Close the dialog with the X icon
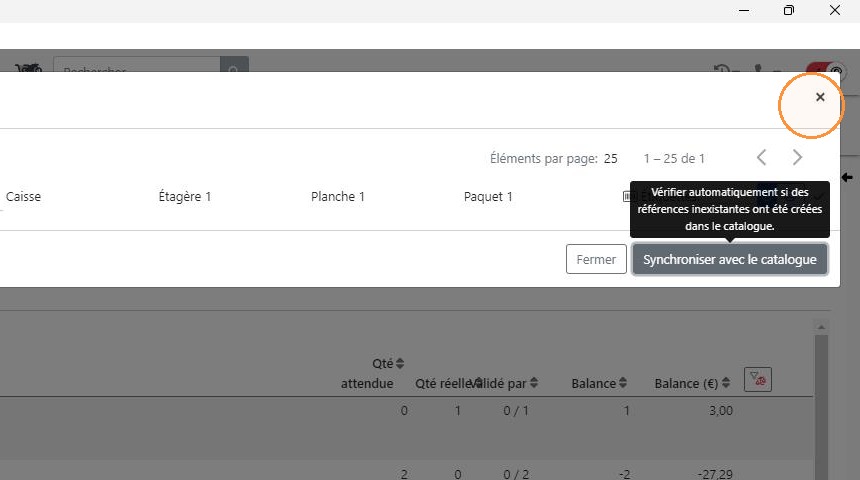Viewport: 860px width, 480px height. 820,97
